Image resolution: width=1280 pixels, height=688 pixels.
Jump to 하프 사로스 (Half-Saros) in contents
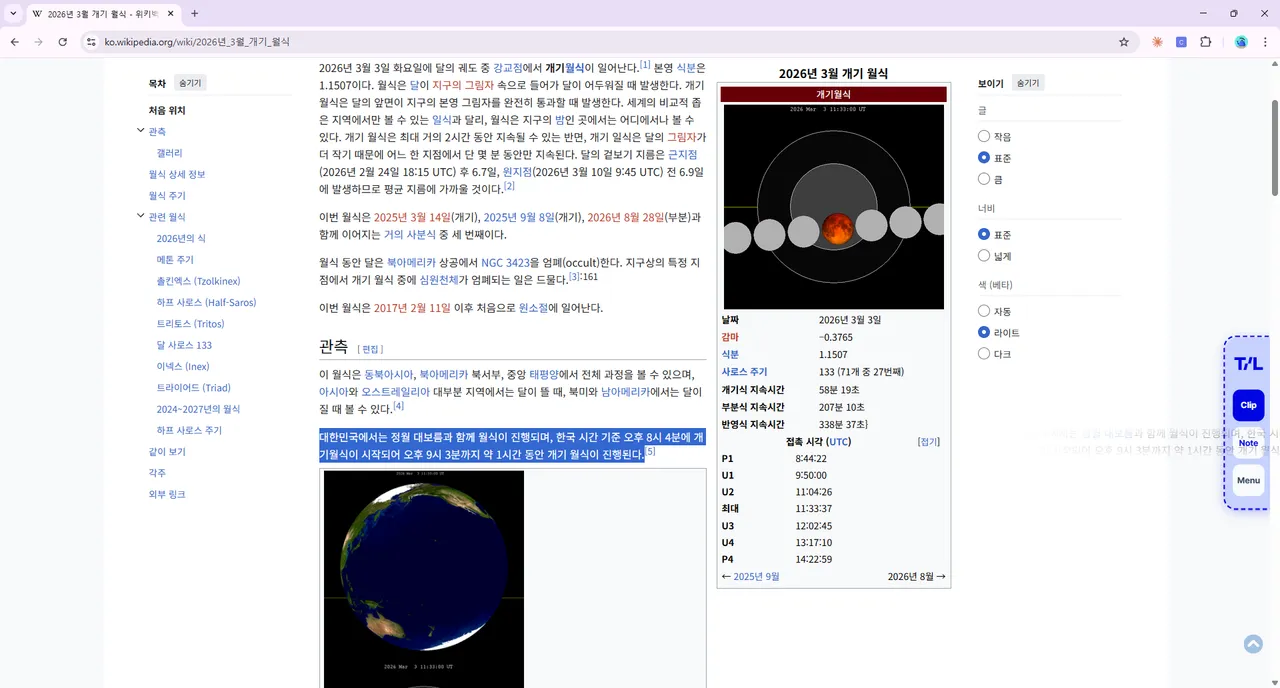click(x=206, y=302)
